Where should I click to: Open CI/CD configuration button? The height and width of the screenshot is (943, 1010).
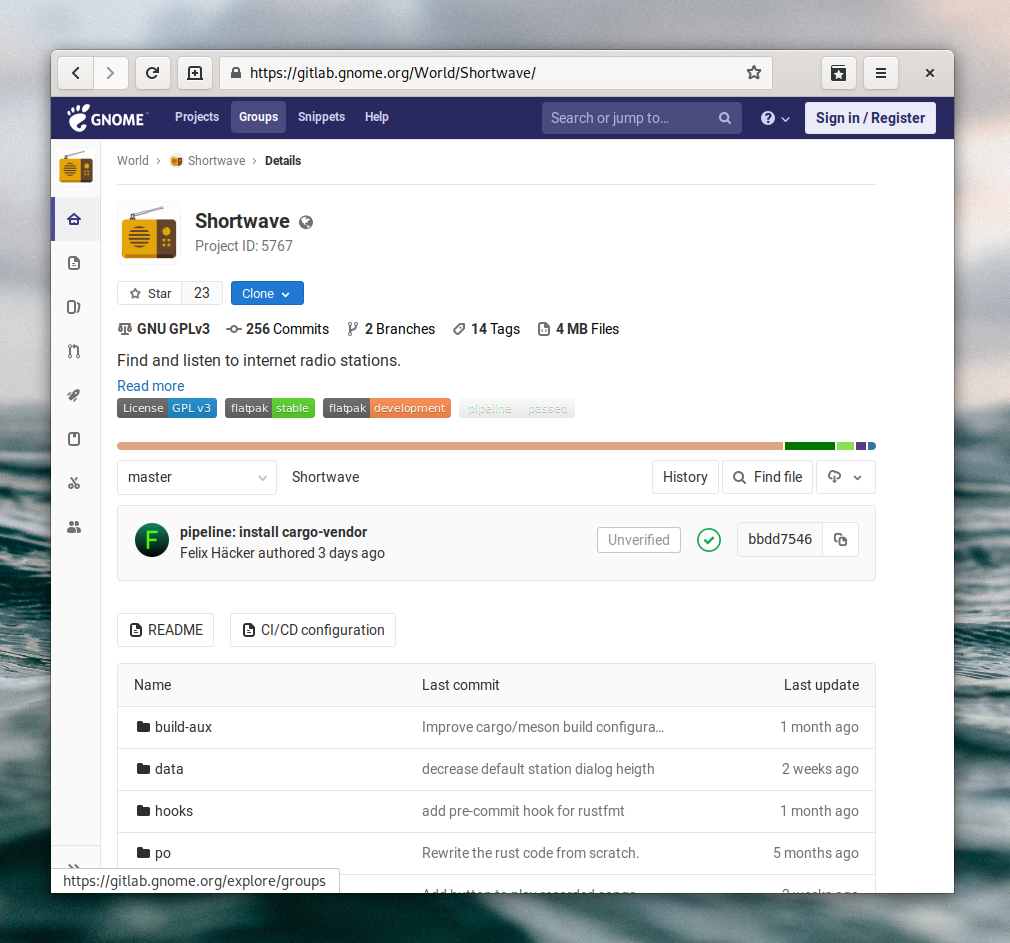(x=313, y=630)
